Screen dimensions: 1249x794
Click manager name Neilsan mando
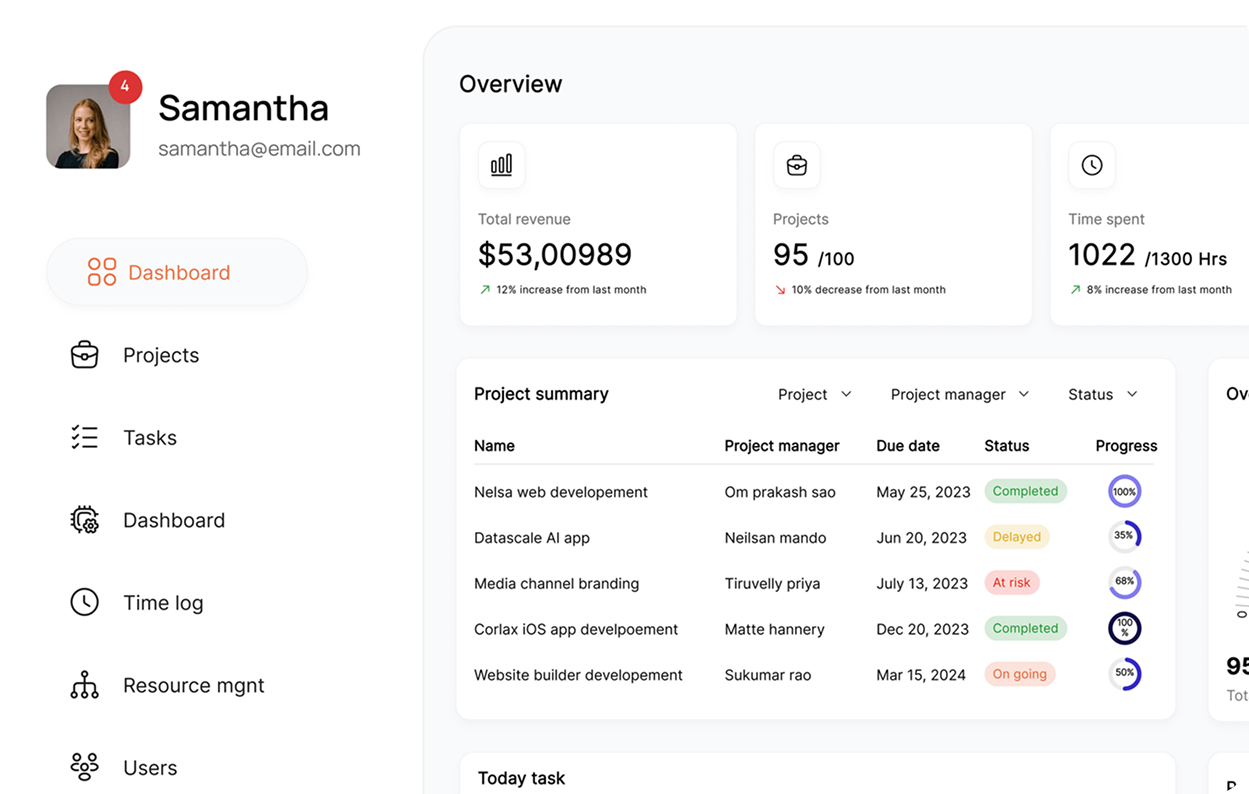(775, 538)
